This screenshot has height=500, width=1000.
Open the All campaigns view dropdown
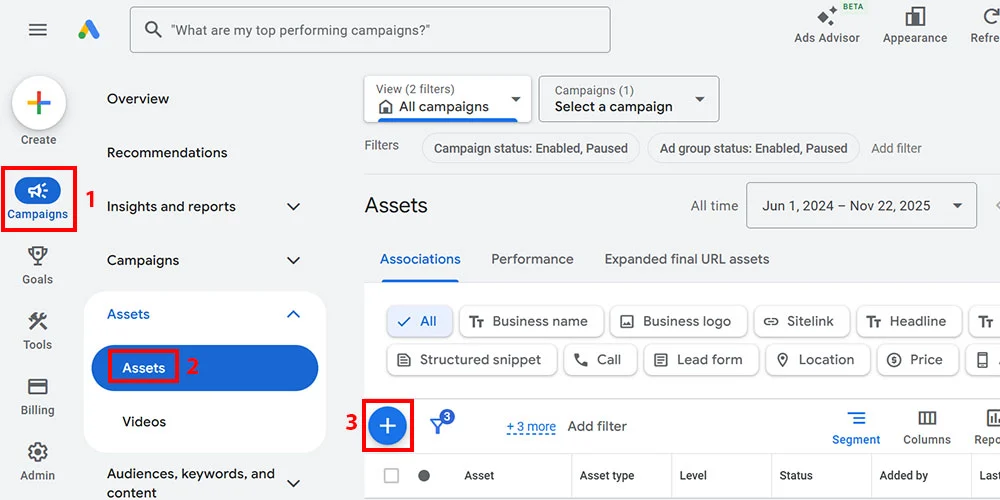447,99
